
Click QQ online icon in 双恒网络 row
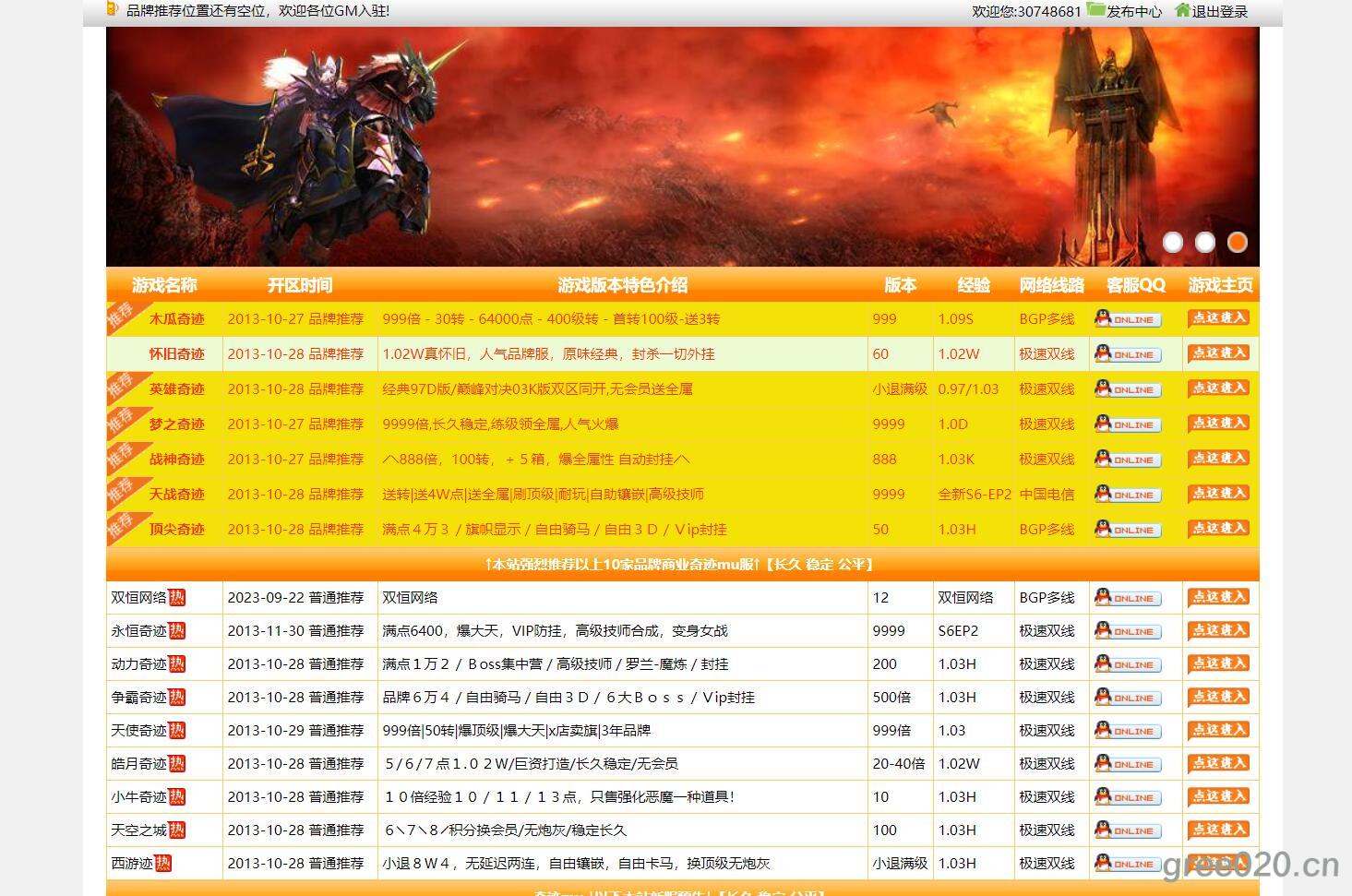coord(1127,598)
